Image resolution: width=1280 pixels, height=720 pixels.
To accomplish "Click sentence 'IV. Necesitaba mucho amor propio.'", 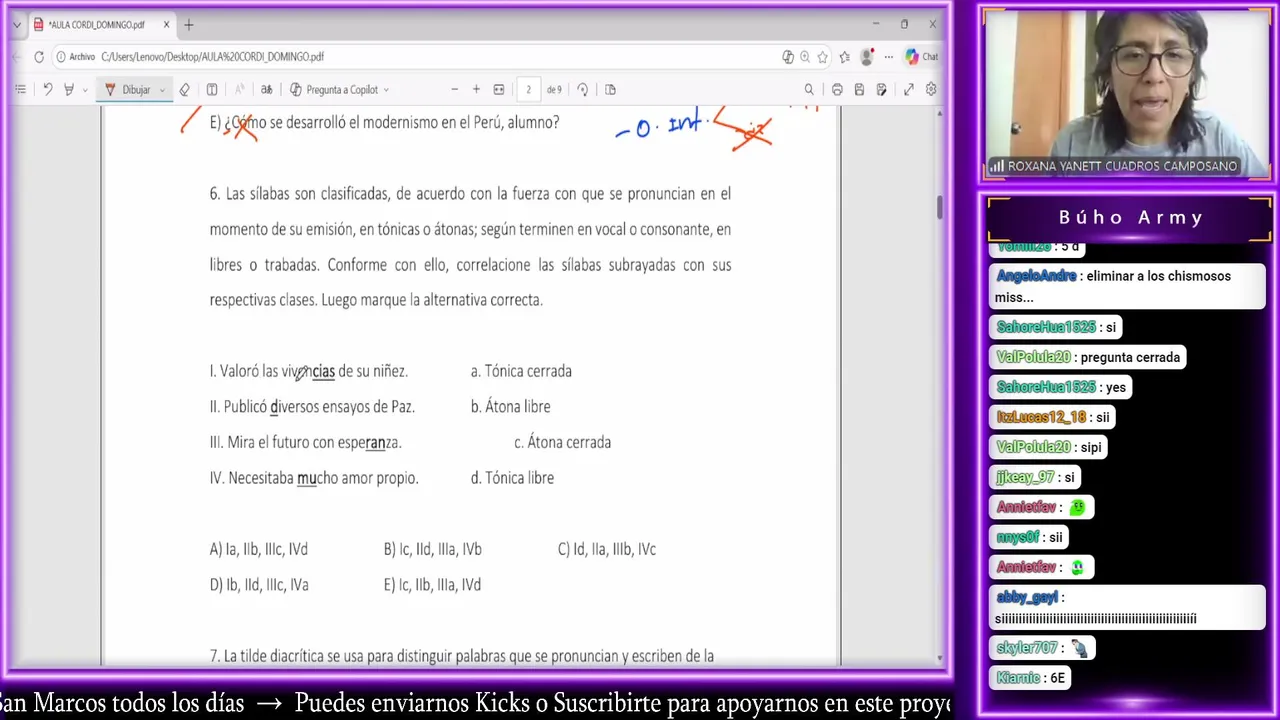I will (314, 478).
